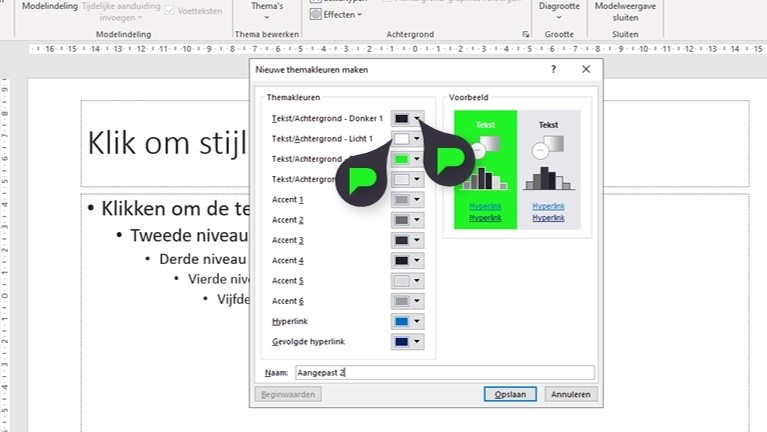Click the slide title placeholder "Klik om stijl"
This screenshot has height=432, width=767.
167,144
